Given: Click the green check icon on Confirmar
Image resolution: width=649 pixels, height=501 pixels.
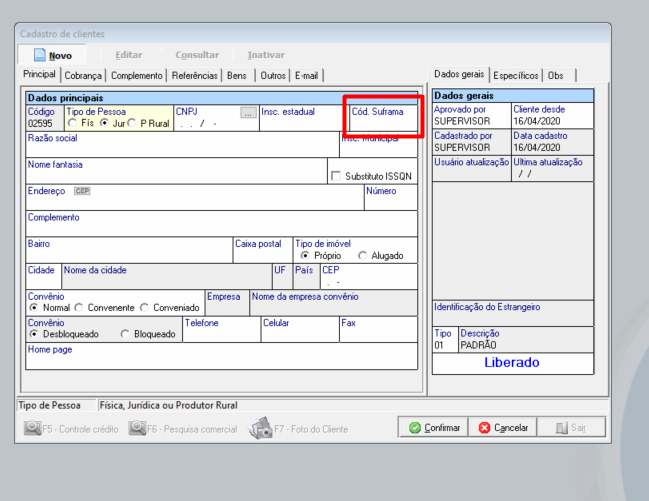Looking at the screenshot, I should pyautogui.click(x=414, y=428).
